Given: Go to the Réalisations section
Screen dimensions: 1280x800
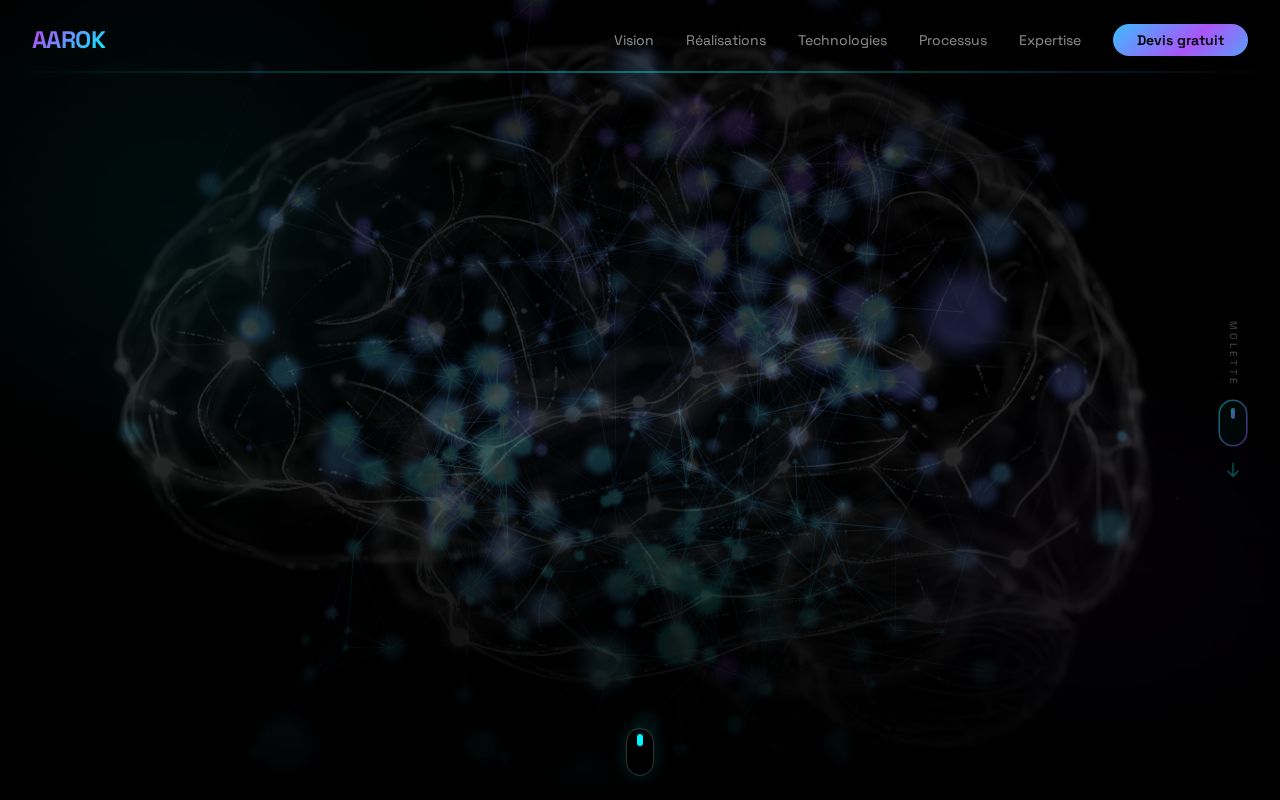Looking at the screenshot, I should (726, 40).
